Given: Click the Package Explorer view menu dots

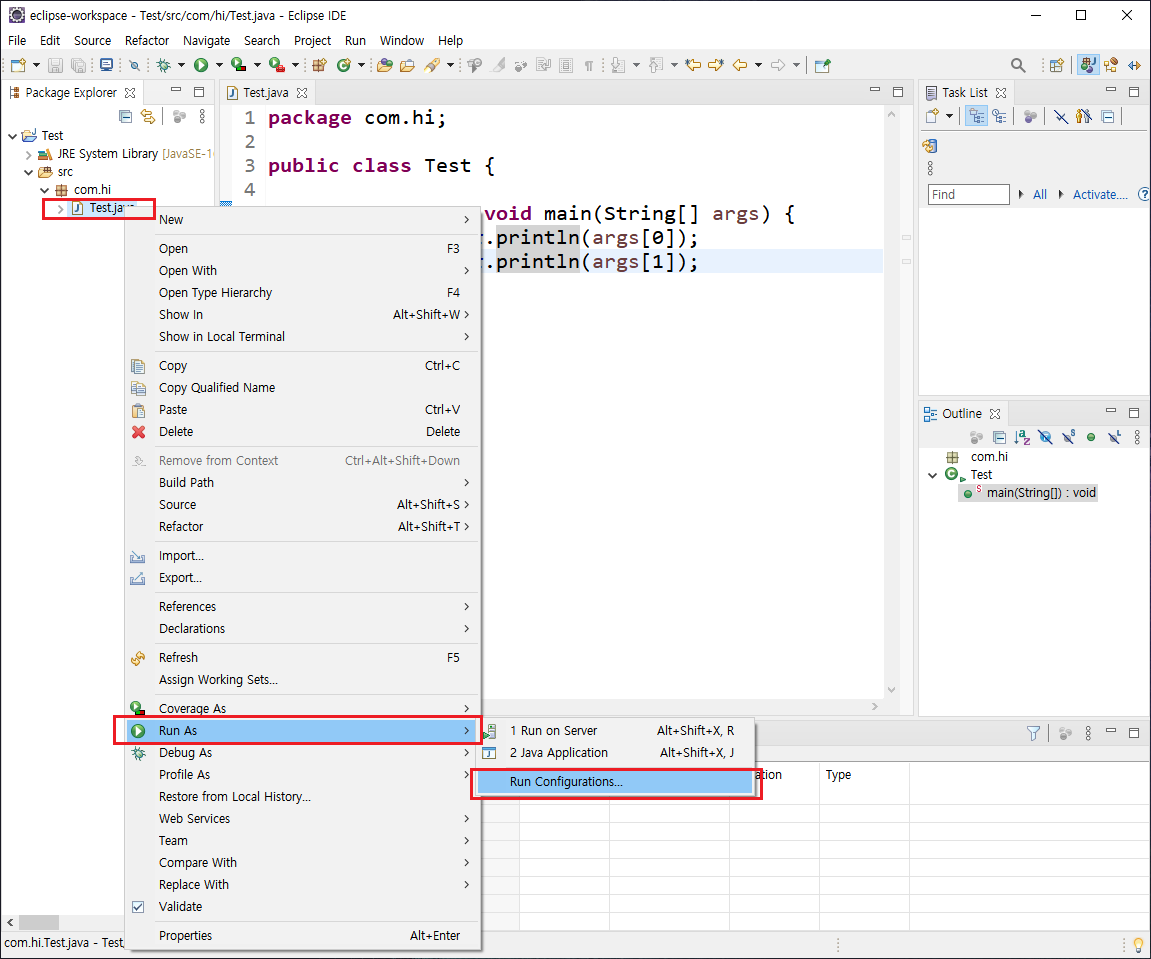Looking at the screenshot, I should pyautogui.click(x=202, y=116).
